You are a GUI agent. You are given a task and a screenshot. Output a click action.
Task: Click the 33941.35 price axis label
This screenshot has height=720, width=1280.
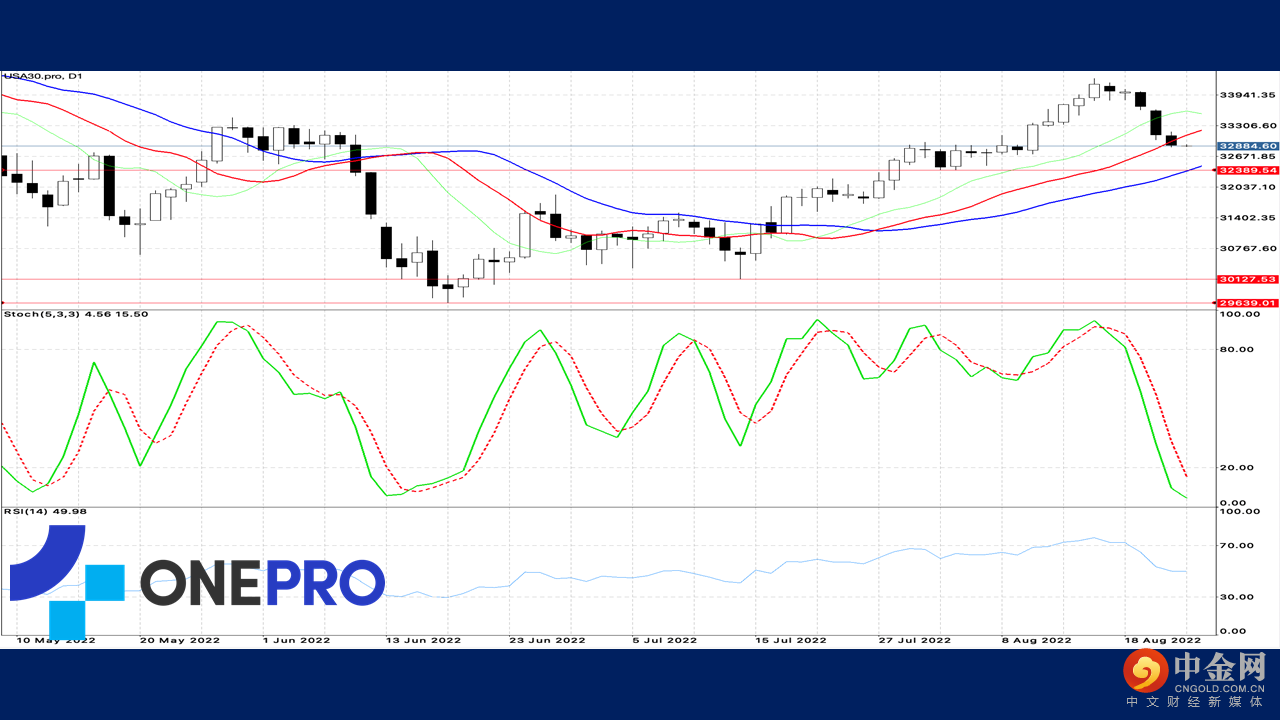pyautogui.click(x=1247, y=95)
